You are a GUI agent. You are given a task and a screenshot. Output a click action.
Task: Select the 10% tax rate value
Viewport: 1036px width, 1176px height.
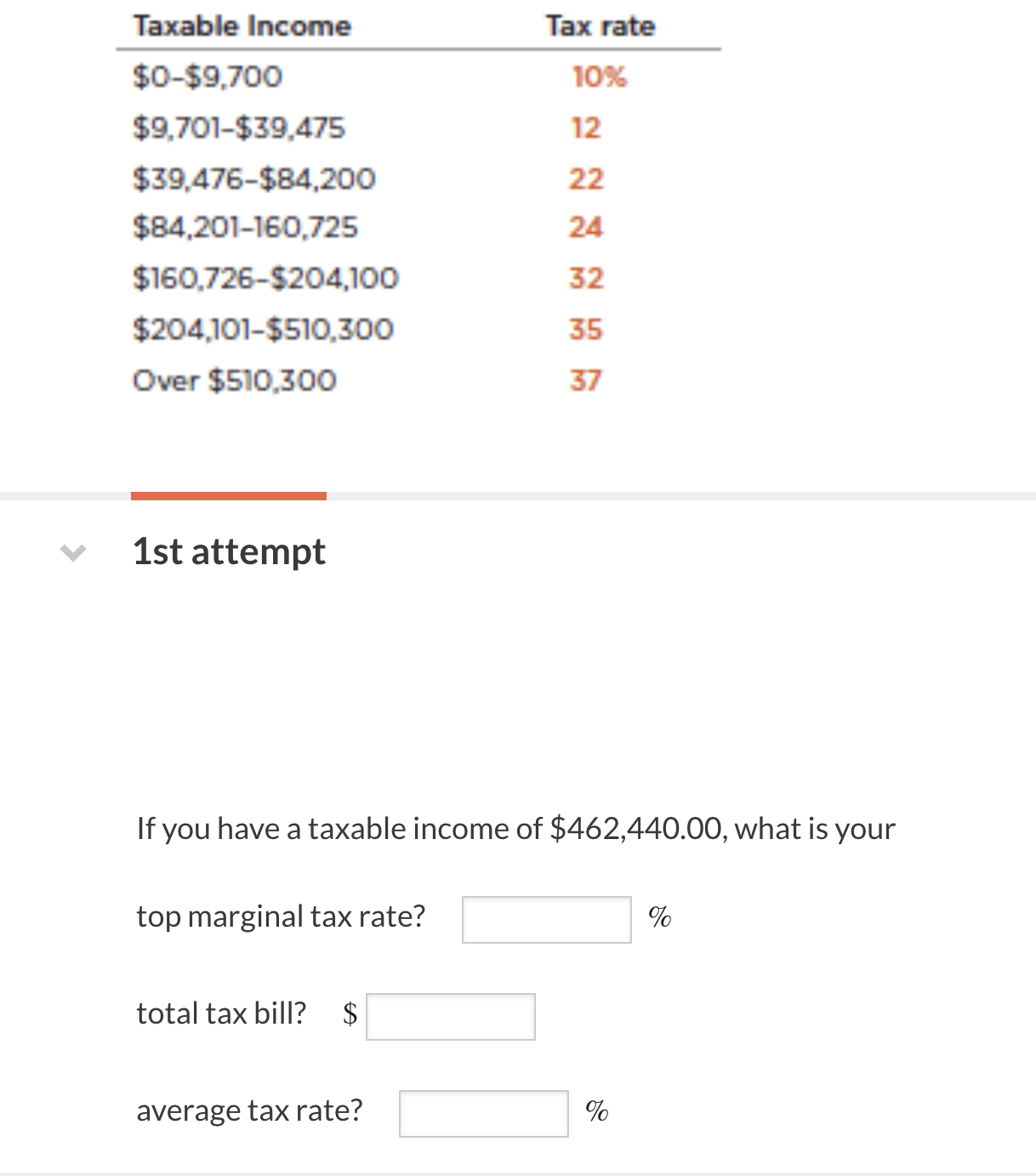point(600,77)
